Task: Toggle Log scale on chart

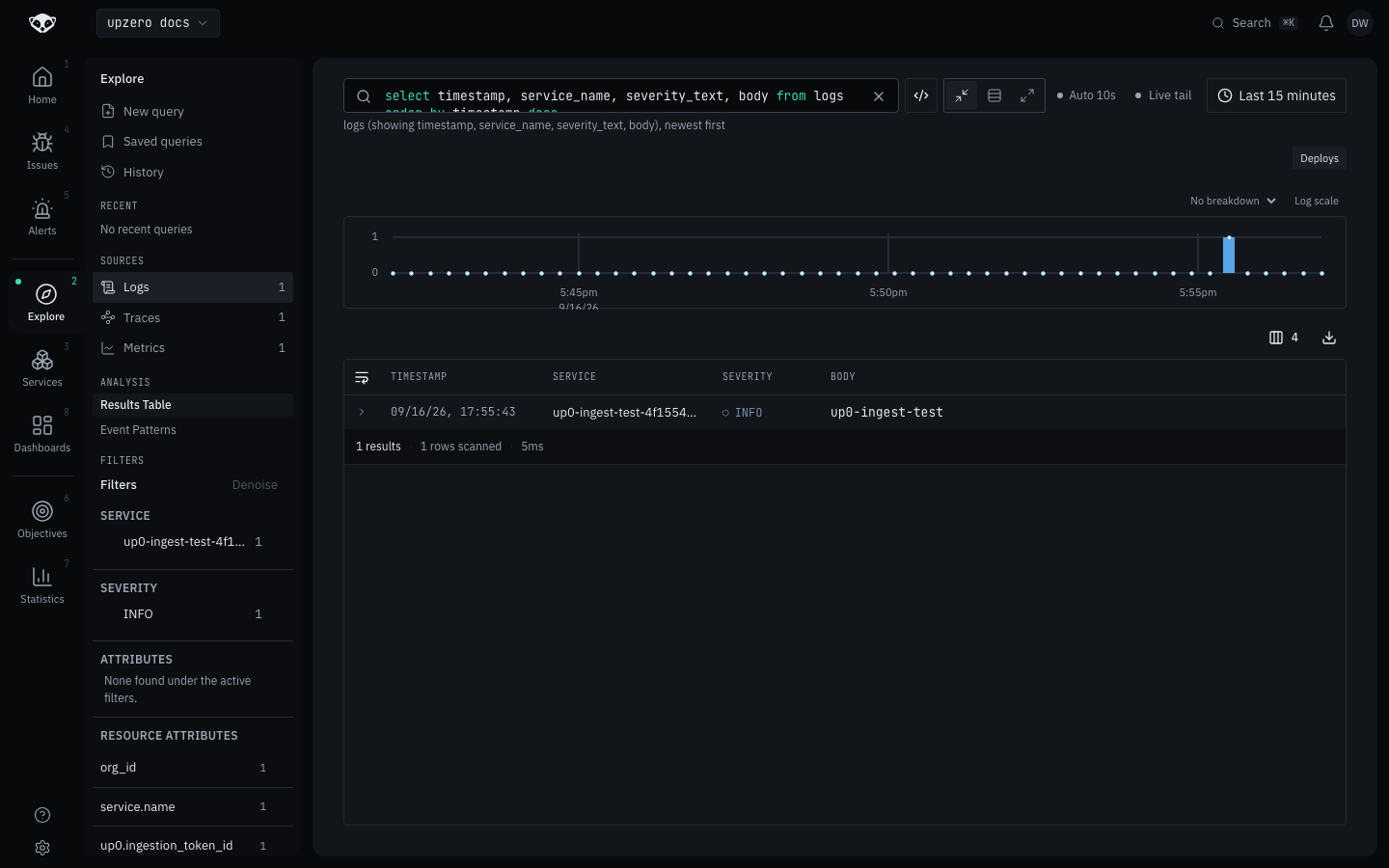Action: (1316, 201)
